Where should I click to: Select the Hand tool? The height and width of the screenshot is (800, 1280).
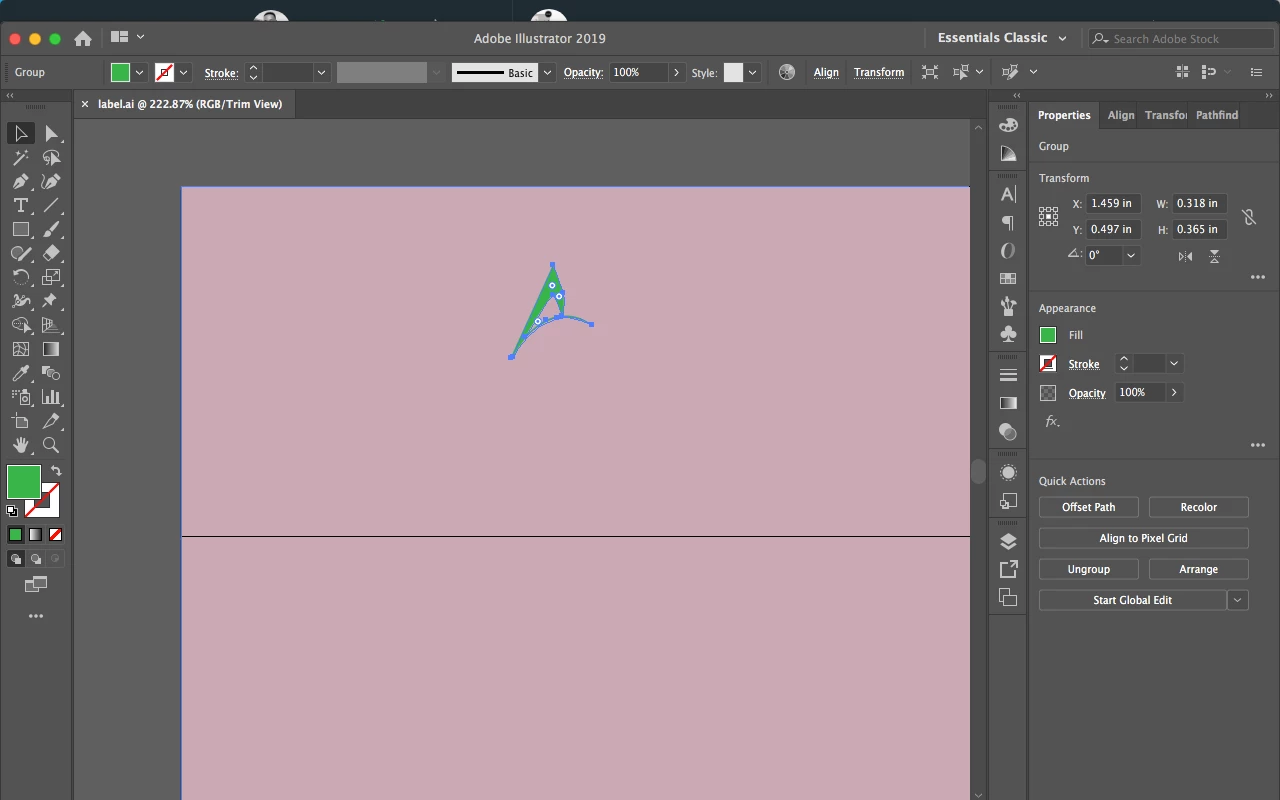(20, 445)
